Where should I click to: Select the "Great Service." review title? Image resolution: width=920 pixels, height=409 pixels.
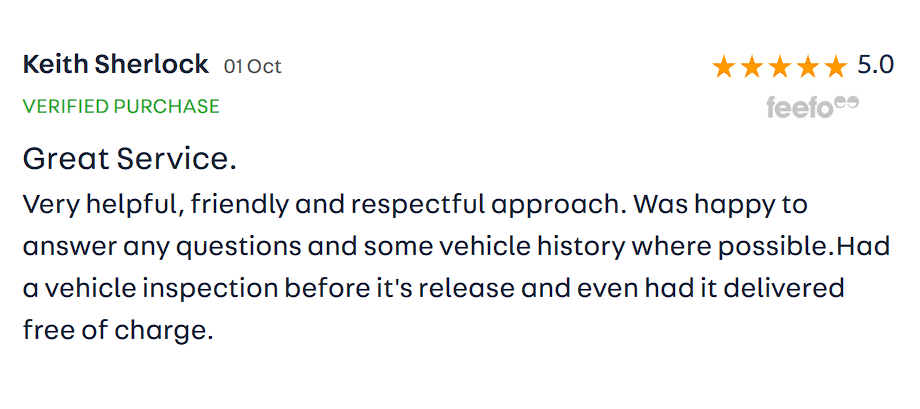(x=129, y=158)
